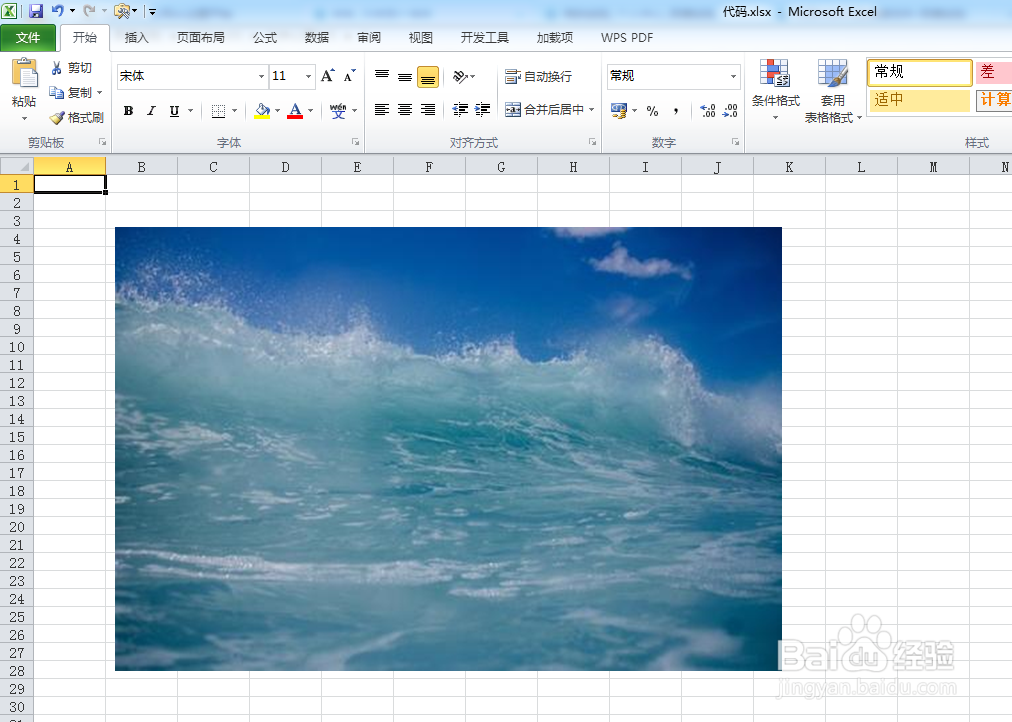
Task: Open the underline style dropdown arrow
Action: (x=190, y=111)
